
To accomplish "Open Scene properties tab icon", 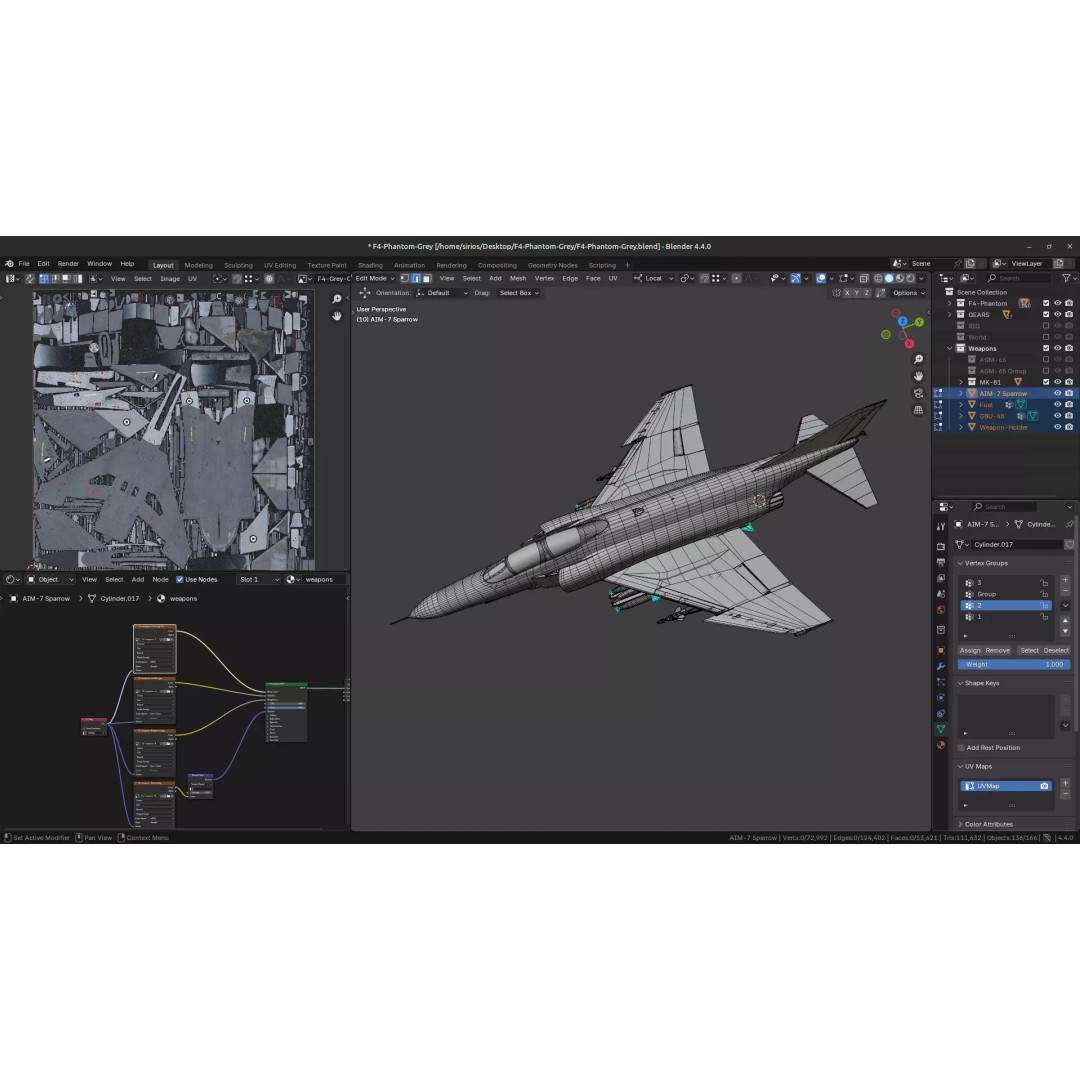I will click(x=941, y=594).
